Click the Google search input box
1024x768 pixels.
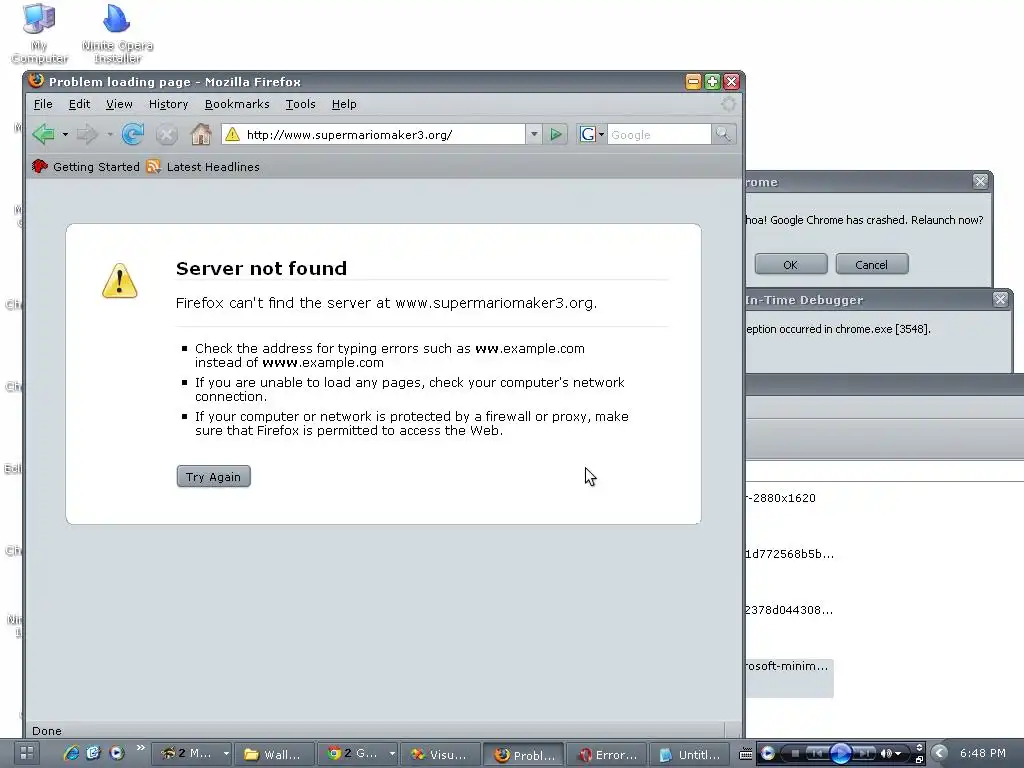tap(659, 135)
